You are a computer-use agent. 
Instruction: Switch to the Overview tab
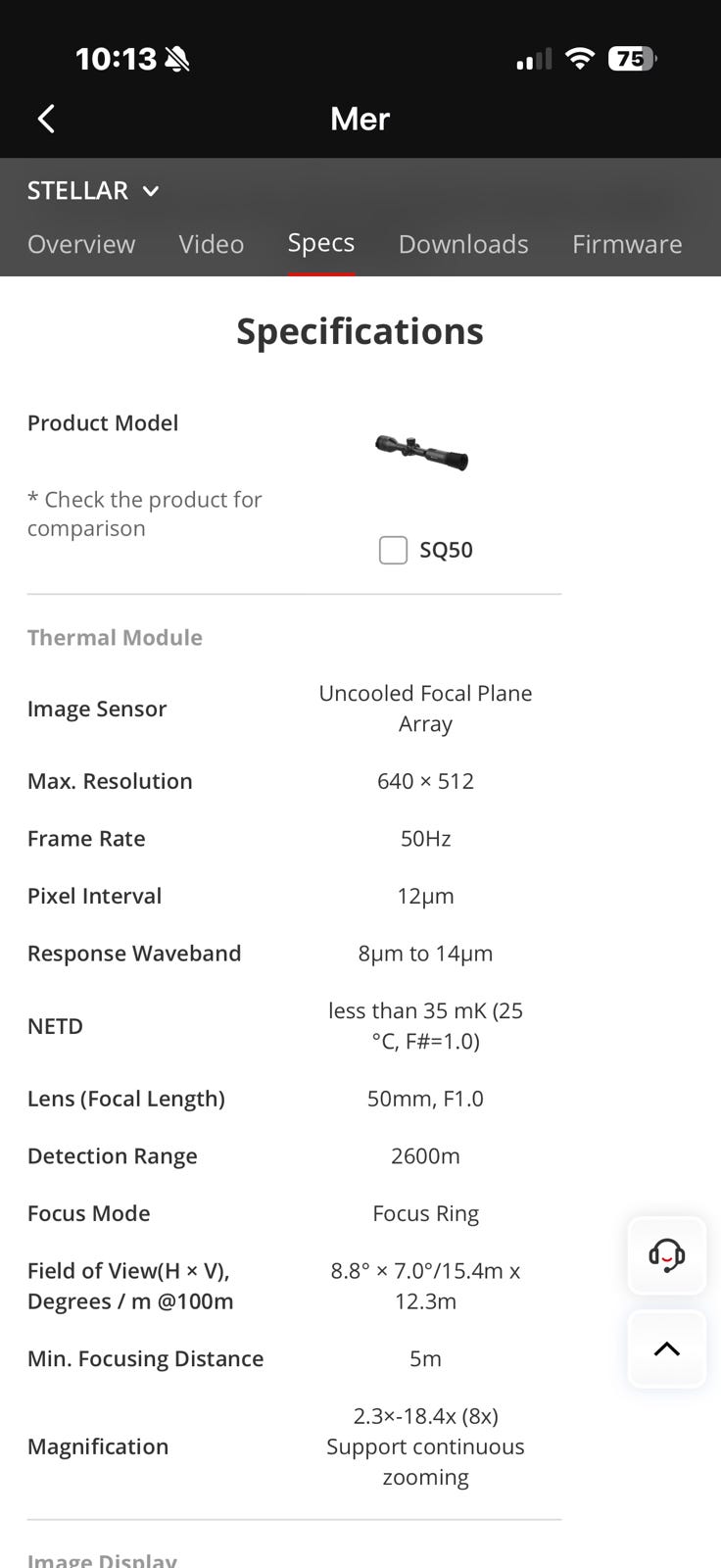point(81,244)
